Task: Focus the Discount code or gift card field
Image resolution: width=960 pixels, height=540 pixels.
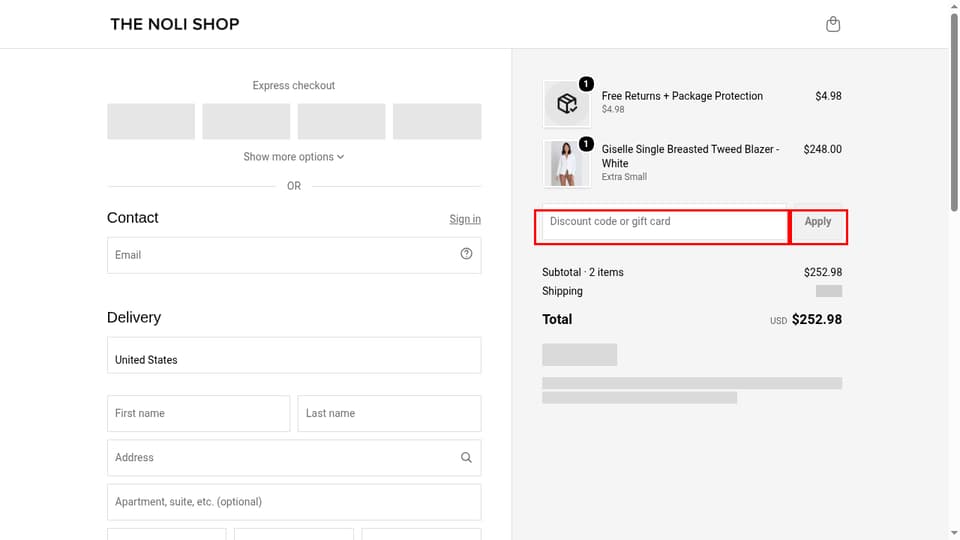Action: pyautogui.click(x=664, y=222)
